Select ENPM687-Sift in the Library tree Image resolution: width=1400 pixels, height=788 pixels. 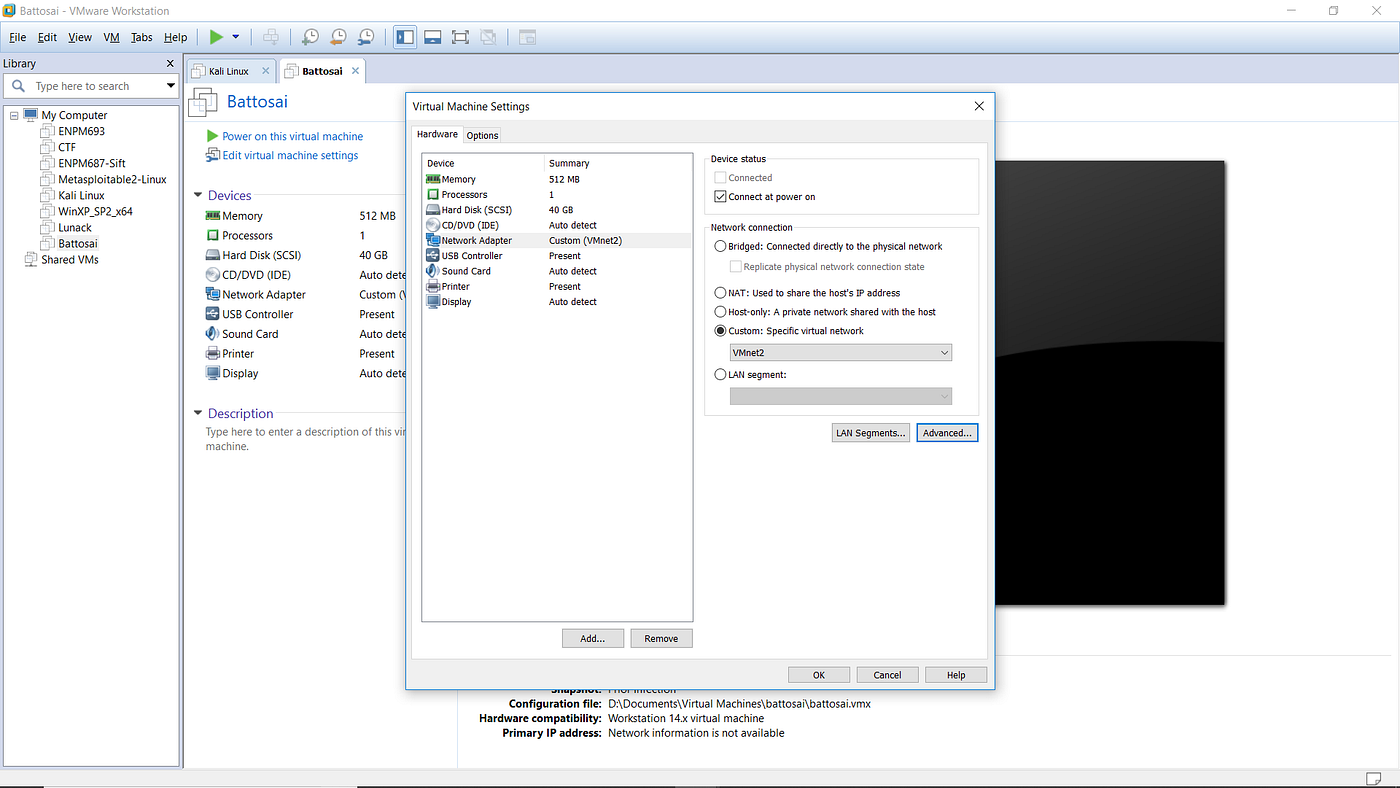point(92,163)
